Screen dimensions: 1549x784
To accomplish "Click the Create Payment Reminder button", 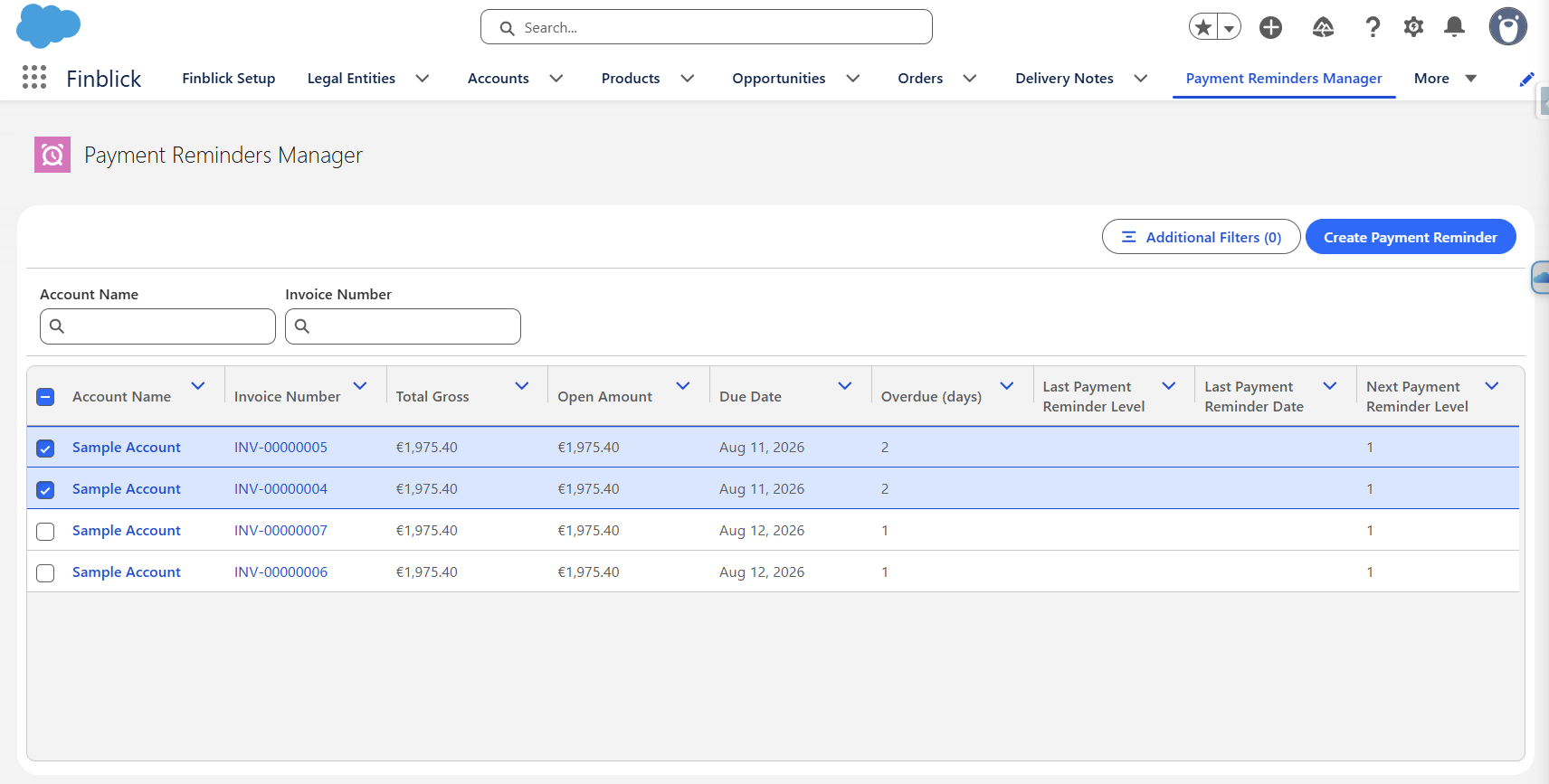I will (1411, 237).
